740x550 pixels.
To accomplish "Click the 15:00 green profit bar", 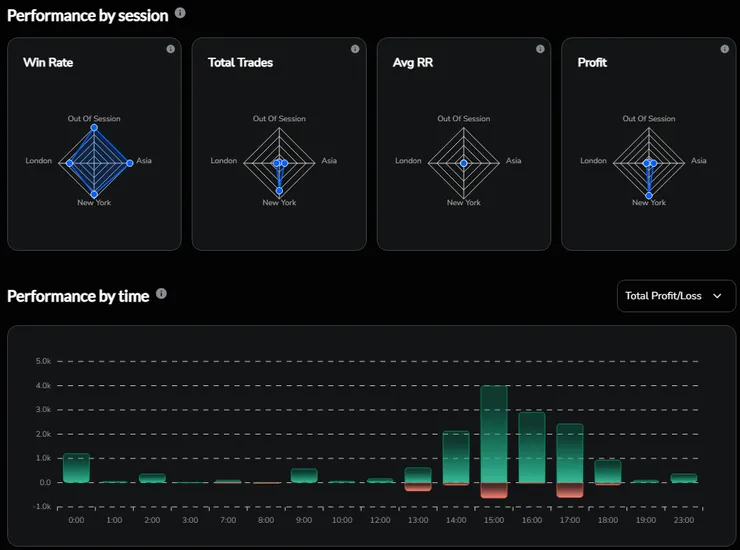I will point(494,433).
